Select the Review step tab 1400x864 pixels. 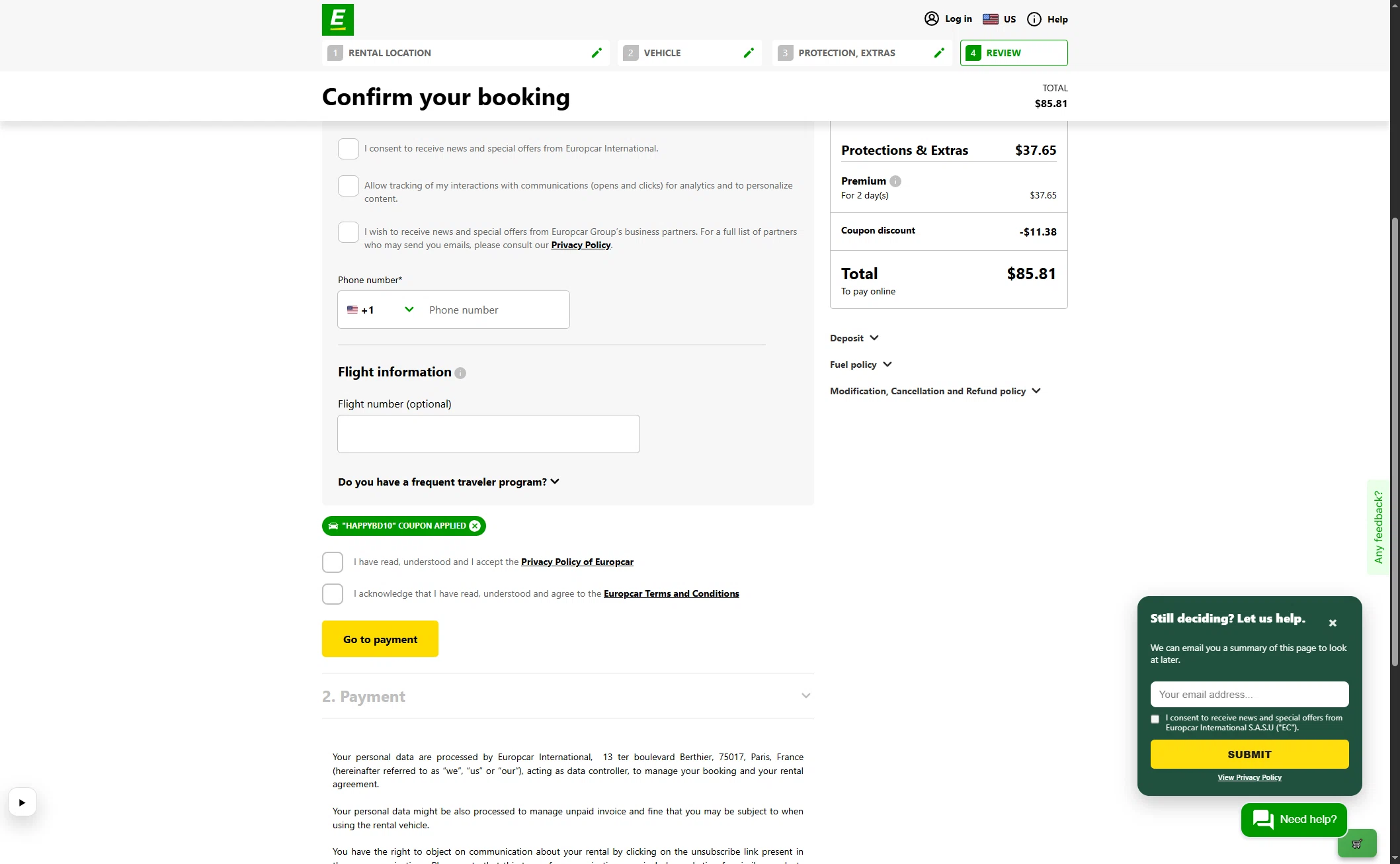(x=1014, y=53)
